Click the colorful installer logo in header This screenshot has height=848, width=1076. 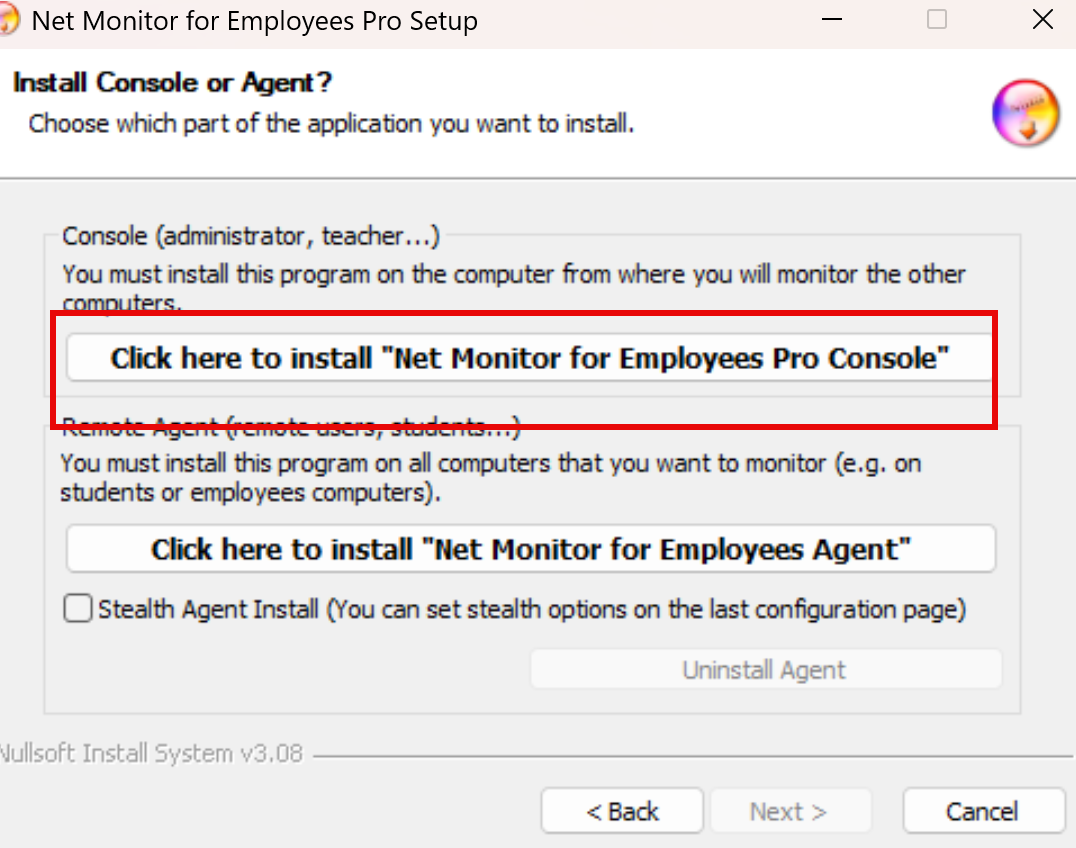point(1025,113)
